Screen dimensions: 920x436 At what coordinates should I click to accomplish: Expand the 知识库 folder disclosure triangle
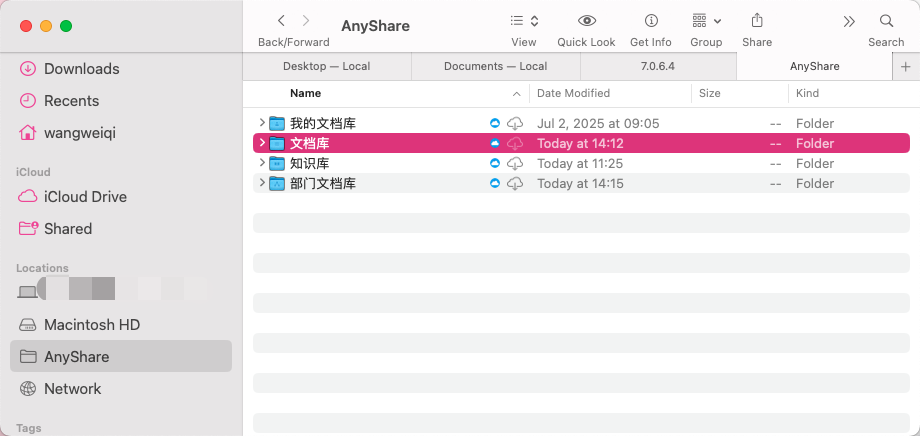pos(262,164)
